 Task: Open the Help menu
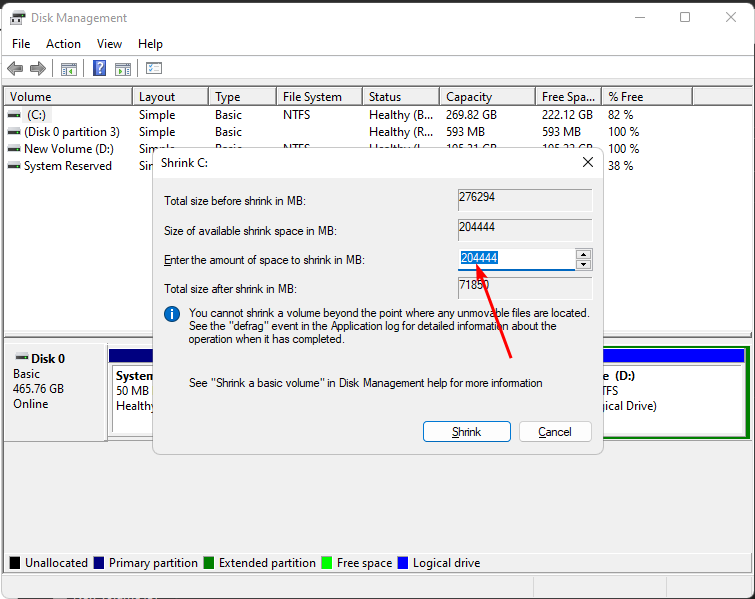150,44
